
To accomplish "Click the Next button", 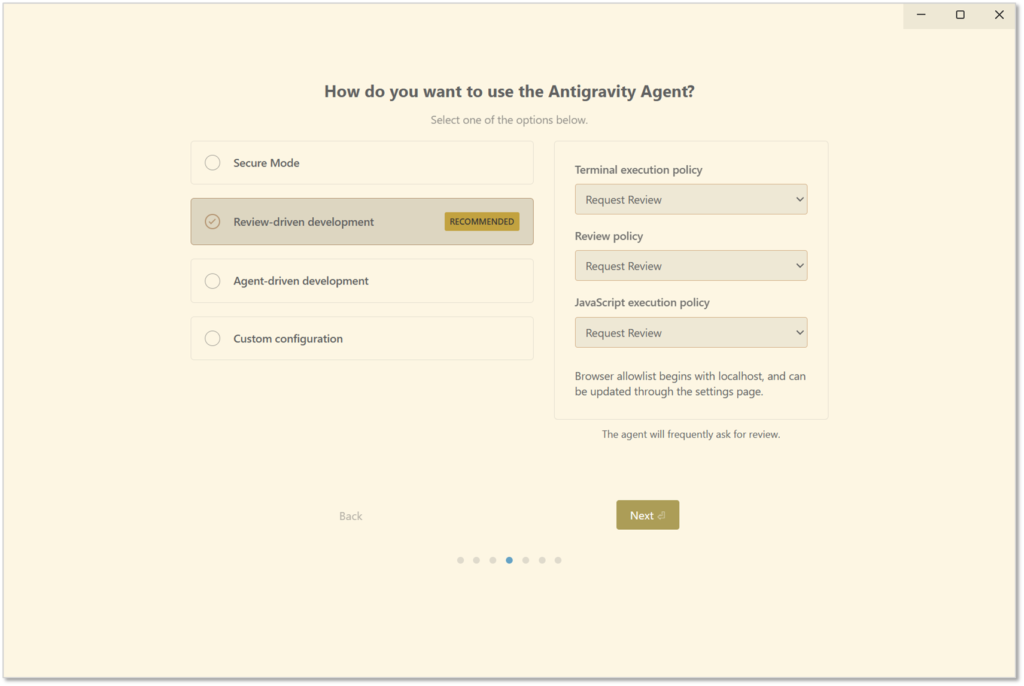I will [647, 516].
